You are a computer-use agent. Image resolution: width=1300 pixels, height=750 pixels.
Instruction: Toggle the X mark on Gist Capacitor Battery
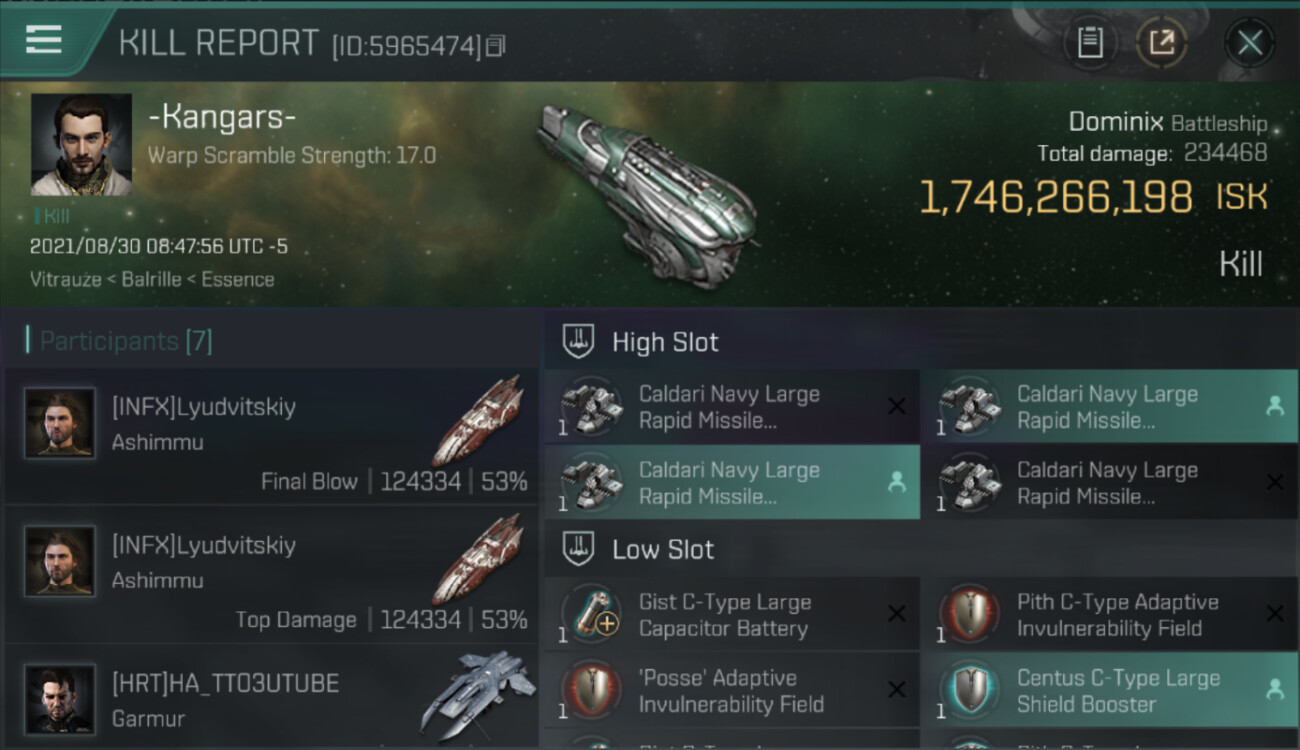point(897,614)
